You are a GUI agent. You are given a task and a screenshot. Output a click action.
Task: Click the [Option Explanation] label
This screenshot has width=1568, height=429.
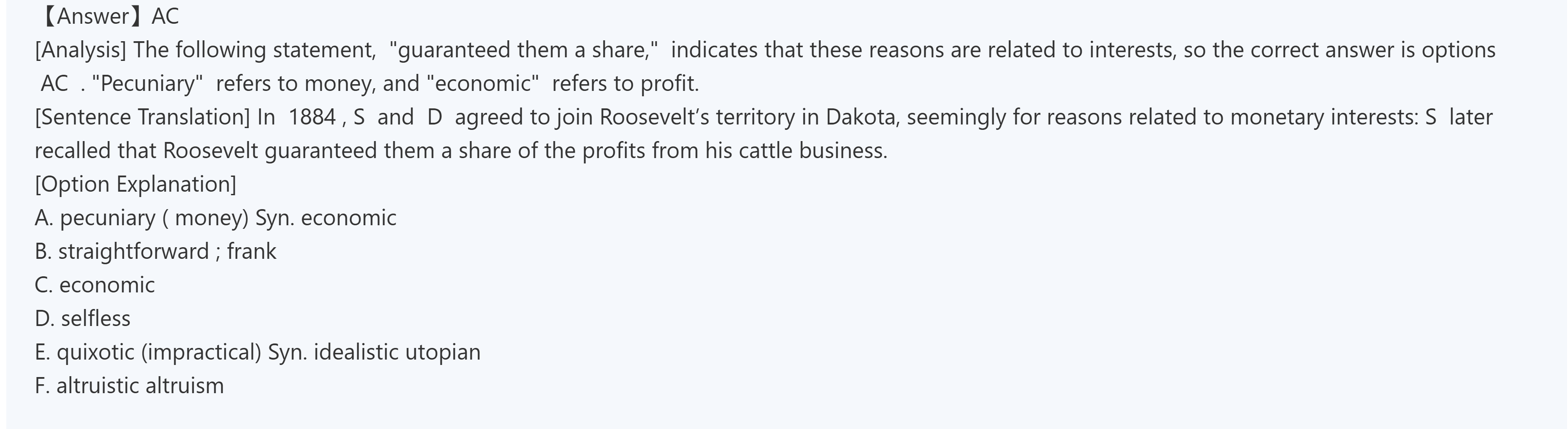(135, 184)
